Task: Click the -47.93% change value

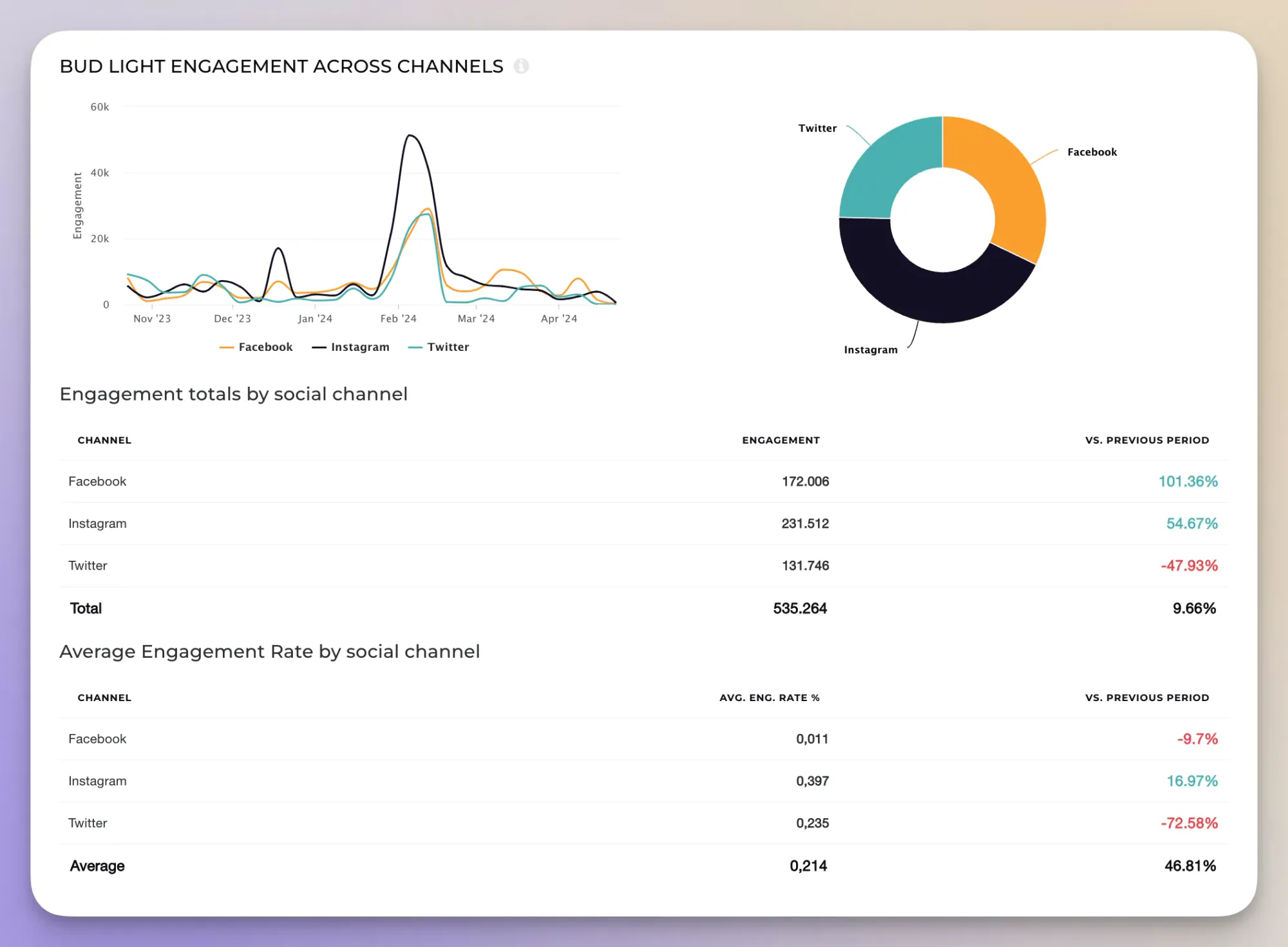Action: 1189,566
